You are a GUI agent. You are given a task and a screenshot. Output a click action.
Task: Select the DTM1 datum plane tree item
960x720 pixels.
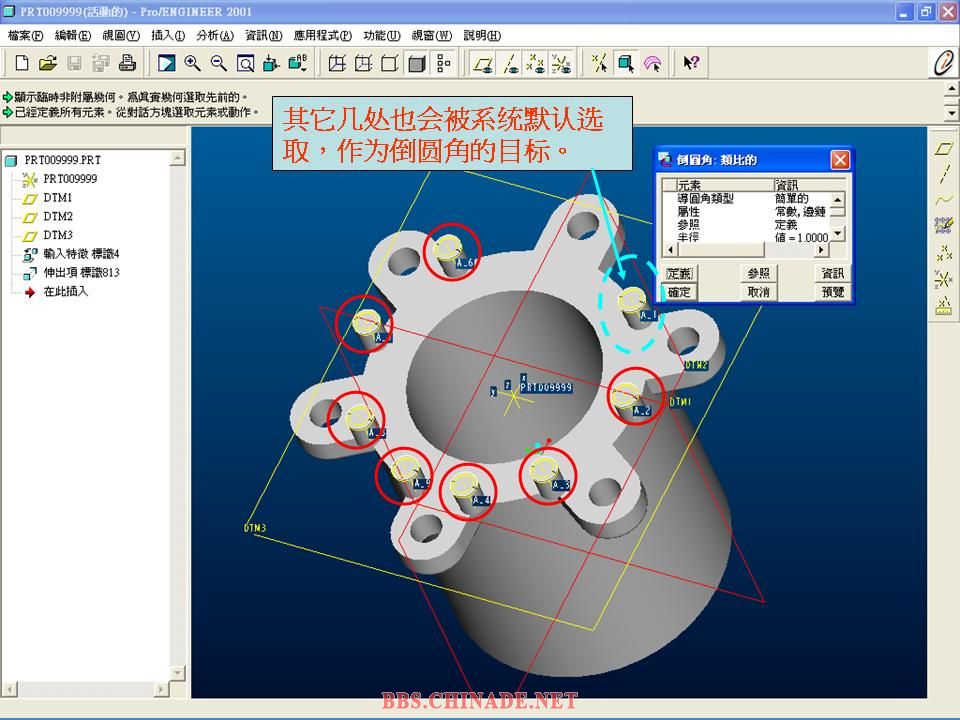[58, 198]
